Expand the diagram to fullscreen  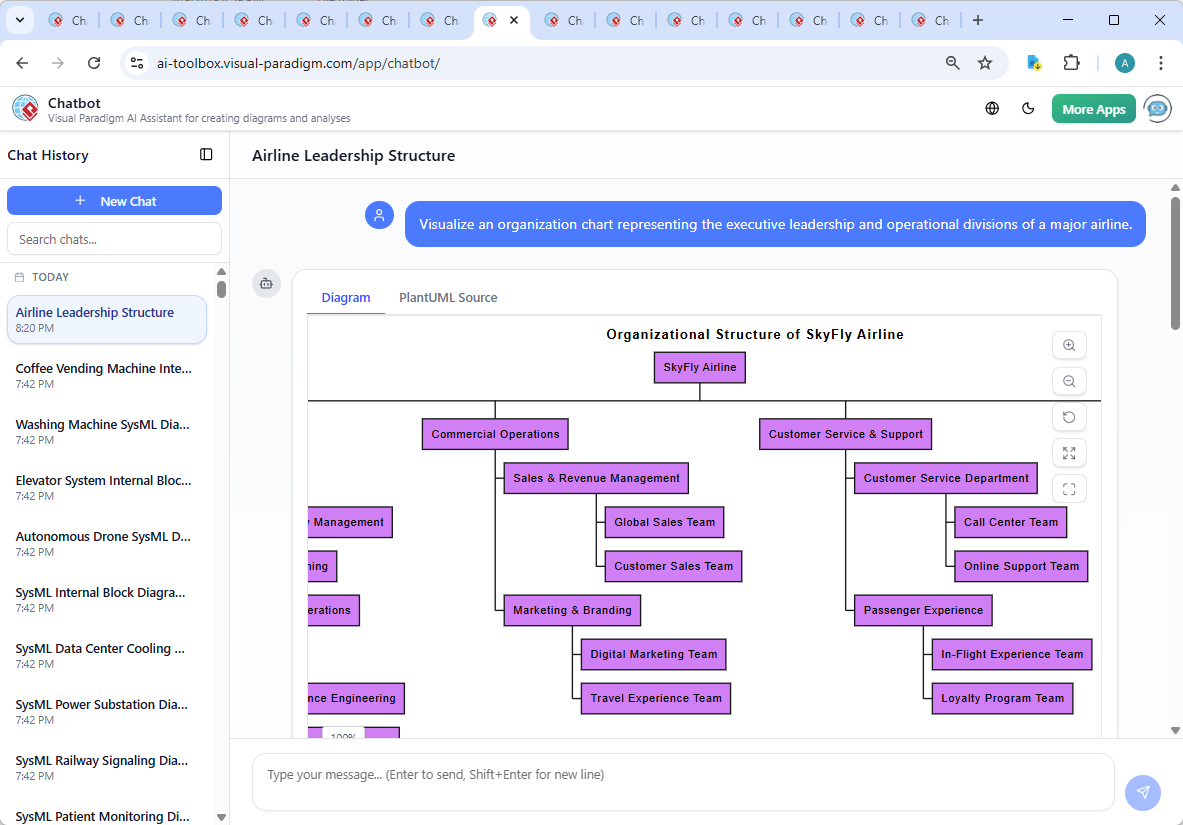click(1069, 453)
